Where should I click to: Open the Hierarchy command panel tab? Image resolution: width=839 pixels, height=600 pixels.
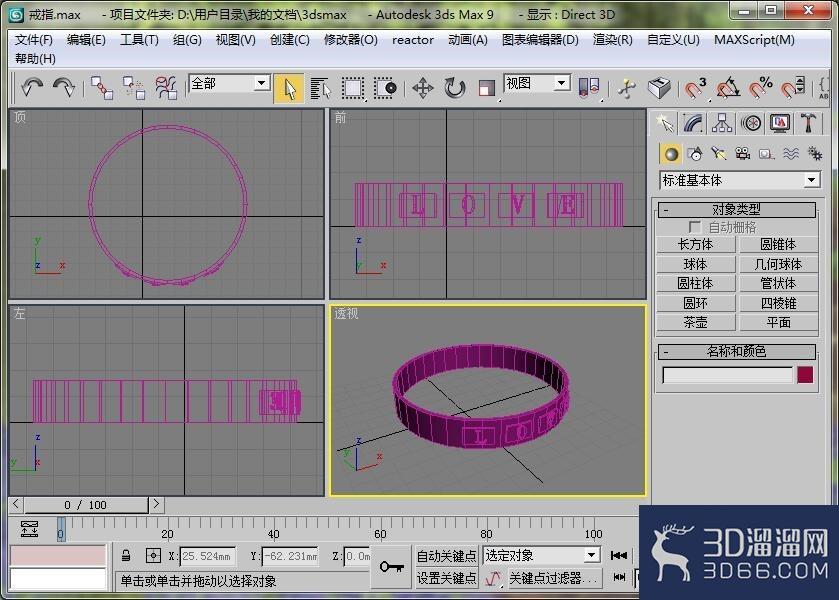(722, 124)
